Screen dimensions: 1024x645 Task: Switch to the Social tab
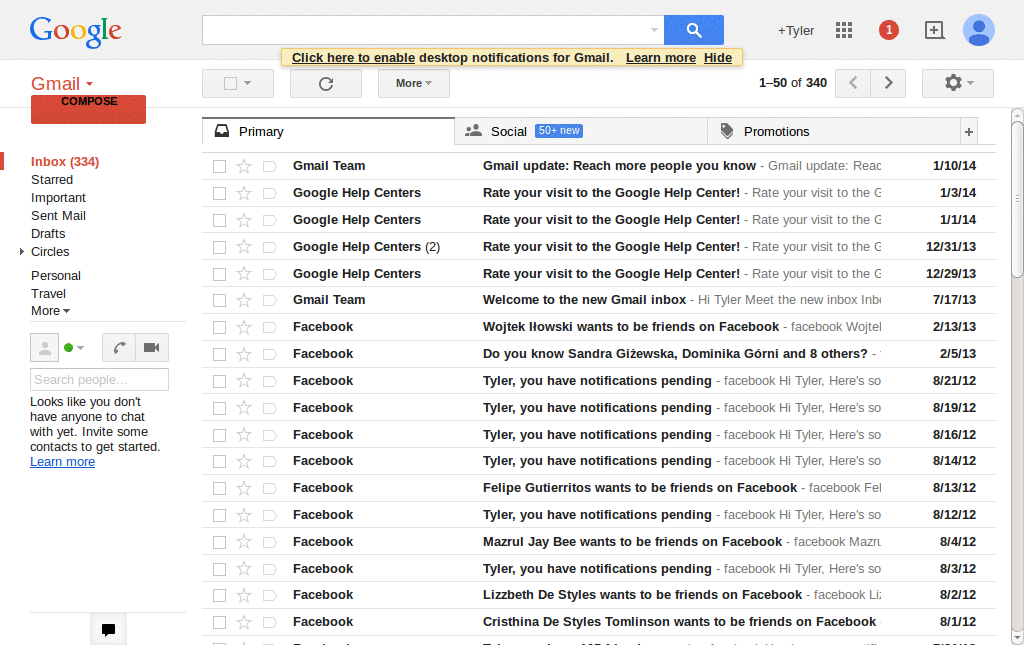pyautogui.click(x=581, y=132)
